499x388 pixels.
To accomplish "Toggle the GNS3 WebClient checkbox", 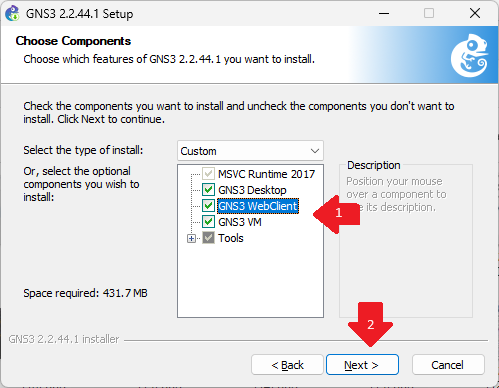I will pyautogui.click(x=209, y=206).
